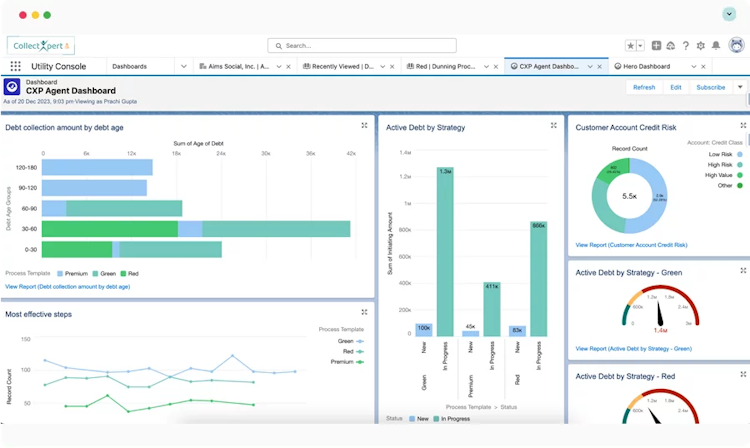Click the Premium legend swatch under debt age chart

tap(60, 273)
